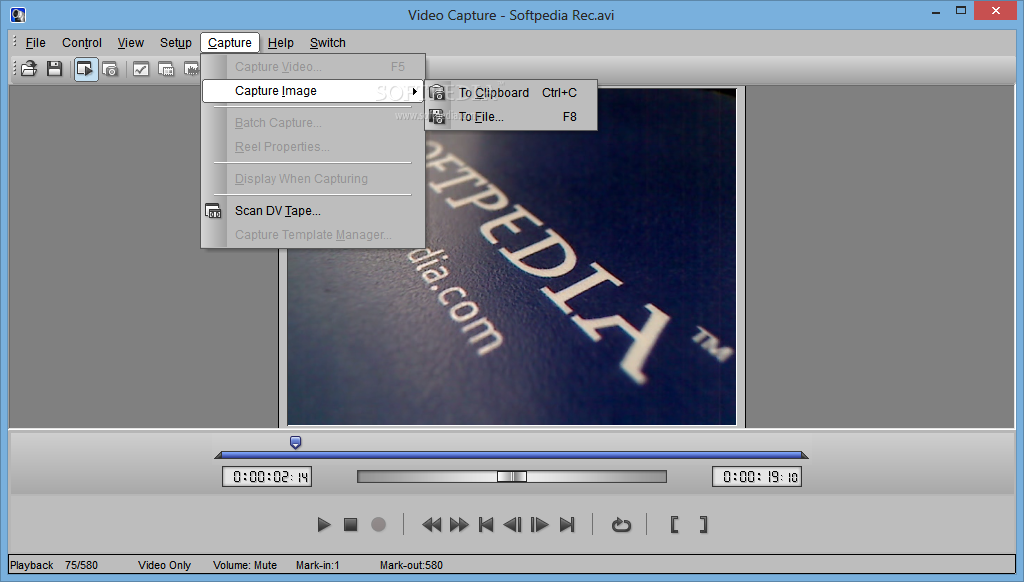Choose To Clipboard from the submenu
This screenshot has height=582, width=1024.
tap(511, 93)
